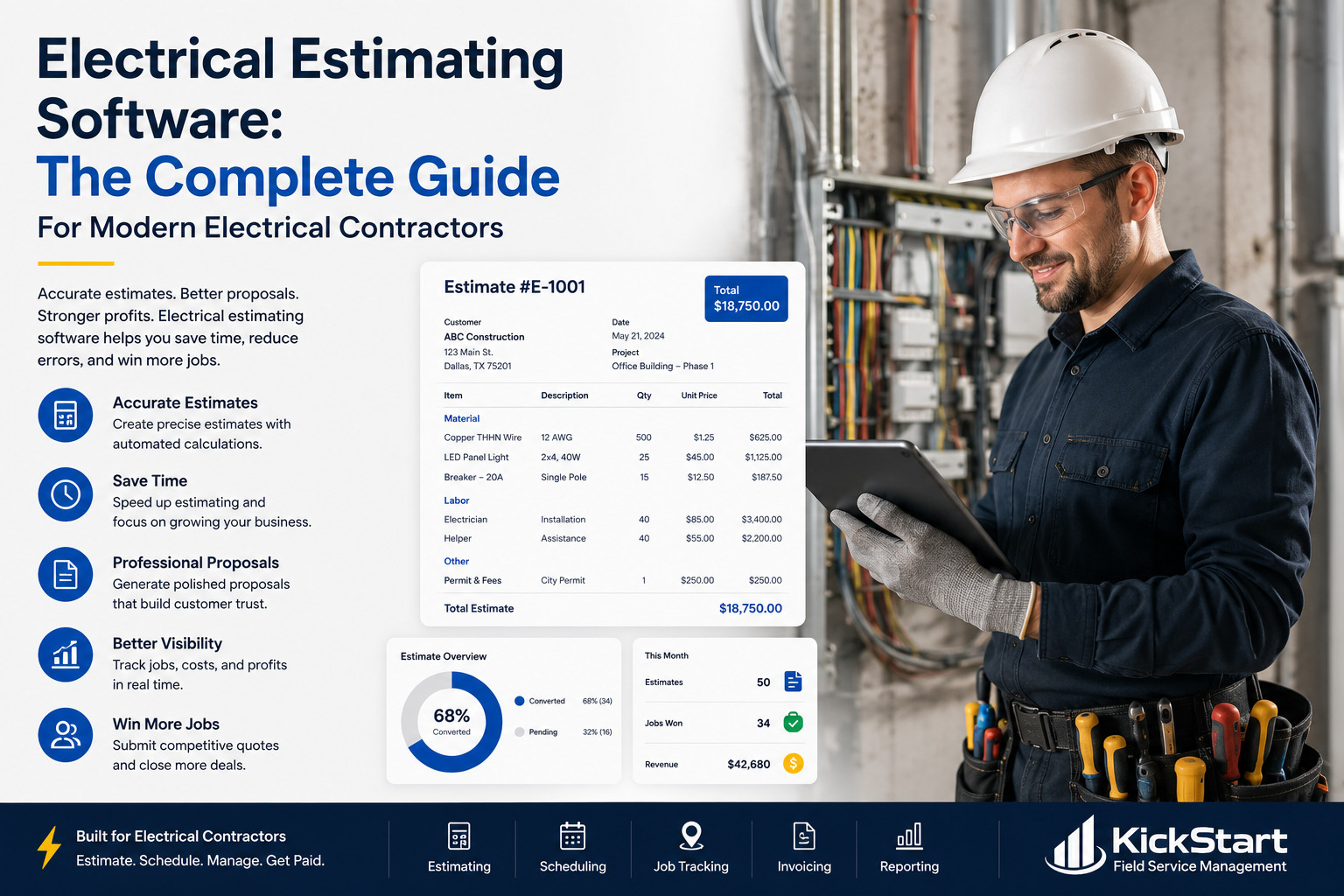This screenshot has height=896, width=1344.
Task: Click the orange Revenue dollar icon
Action: [793, 764]
